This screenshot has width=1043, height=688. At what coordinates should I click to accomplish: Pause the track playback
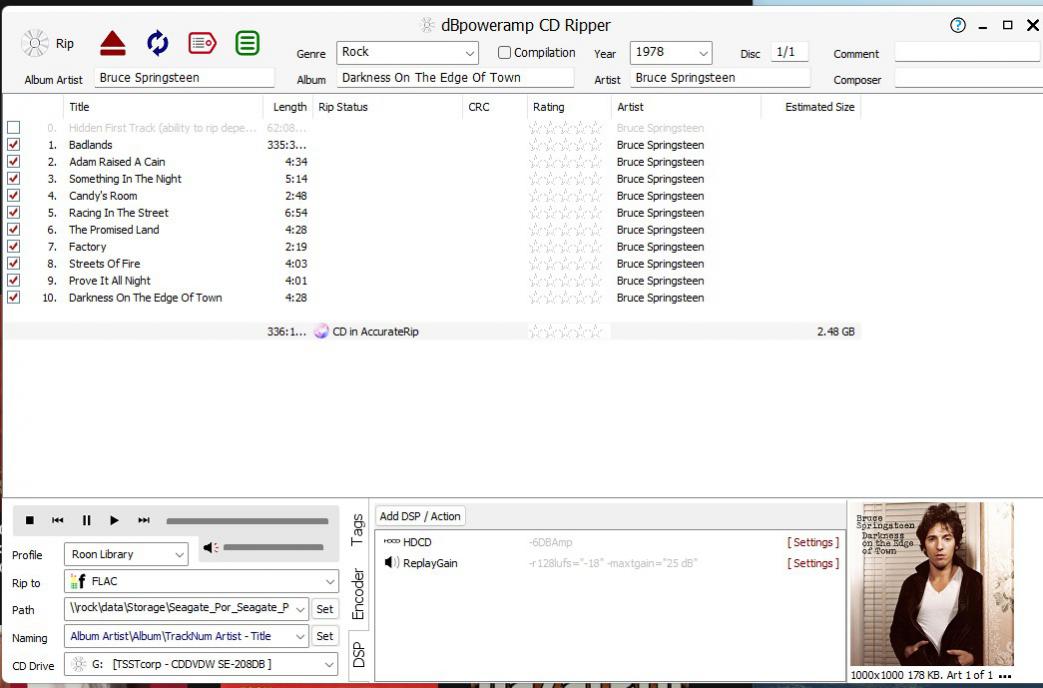[86, 520]
